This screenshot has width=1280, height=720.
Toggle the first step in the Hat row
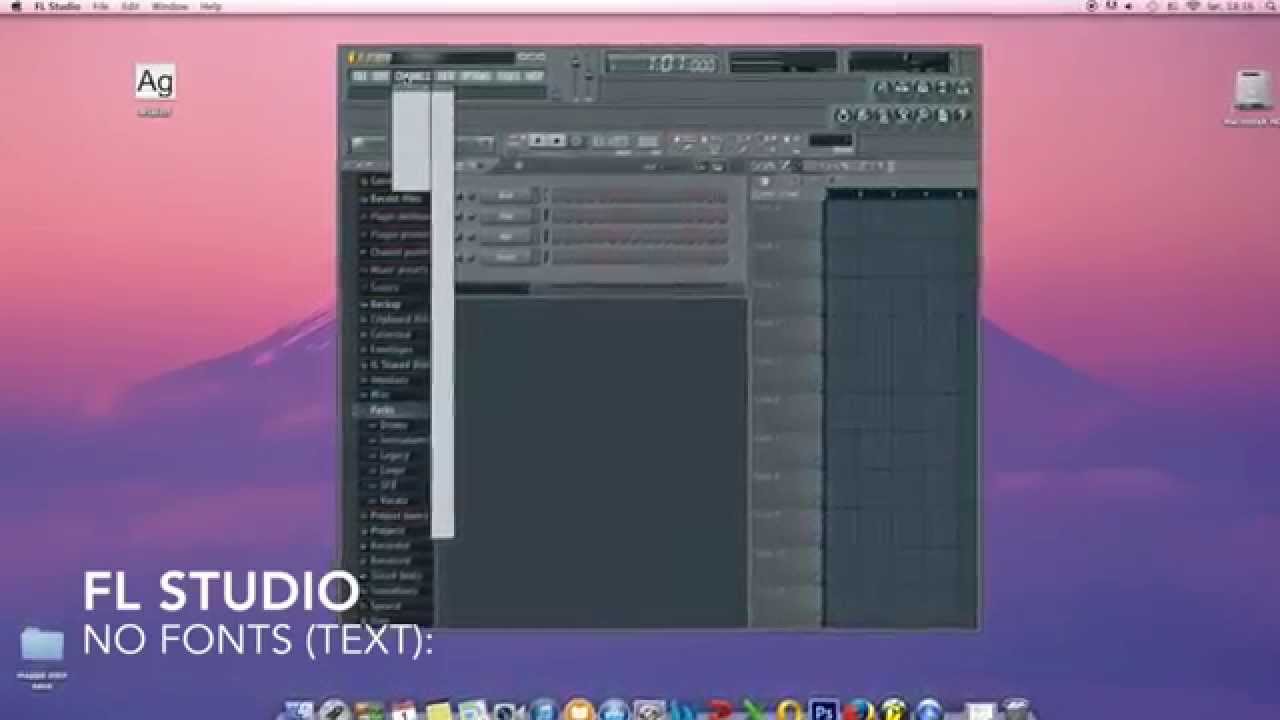pos(558,237)
